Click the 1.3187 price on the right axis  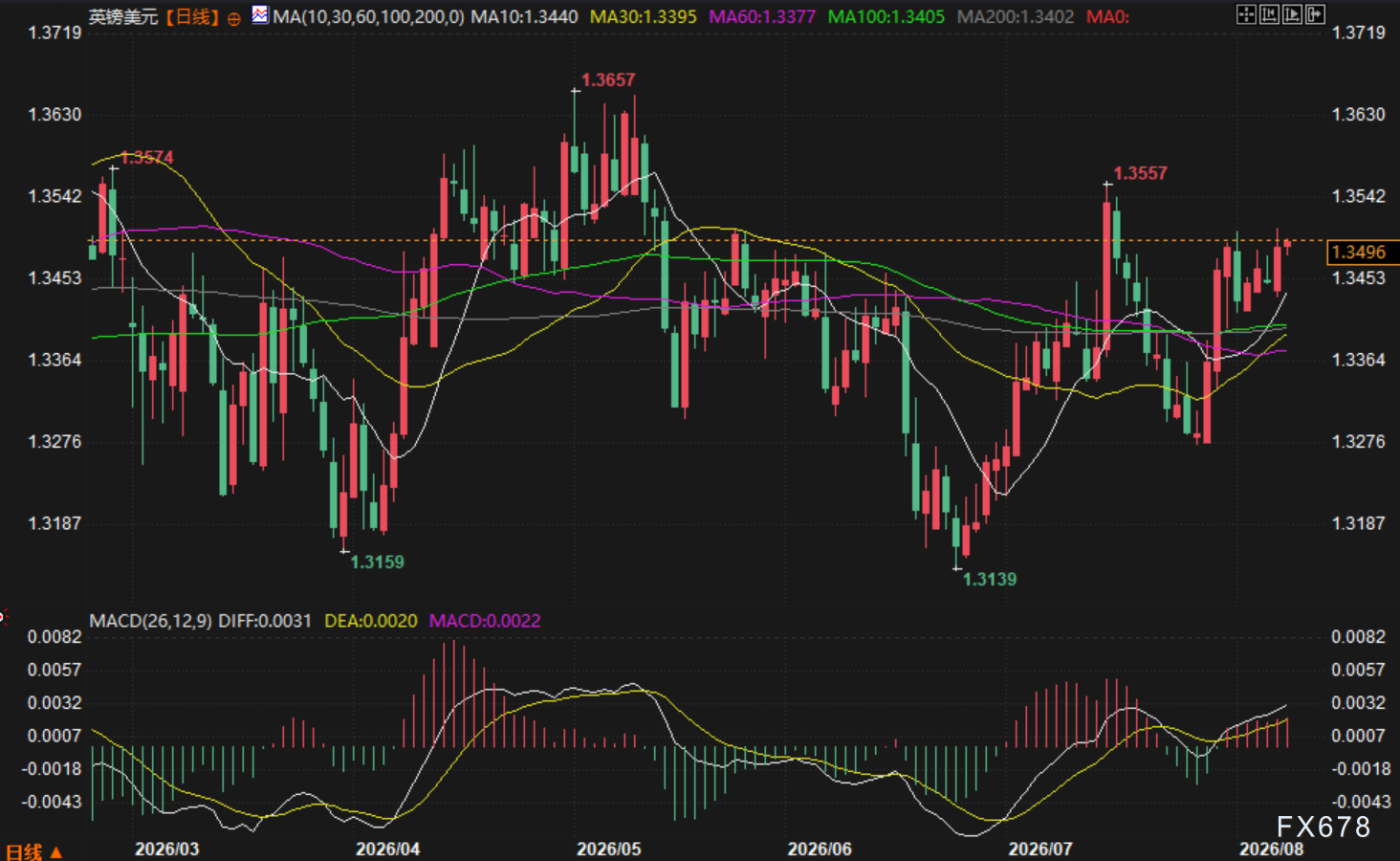(x=1358, y=523)
